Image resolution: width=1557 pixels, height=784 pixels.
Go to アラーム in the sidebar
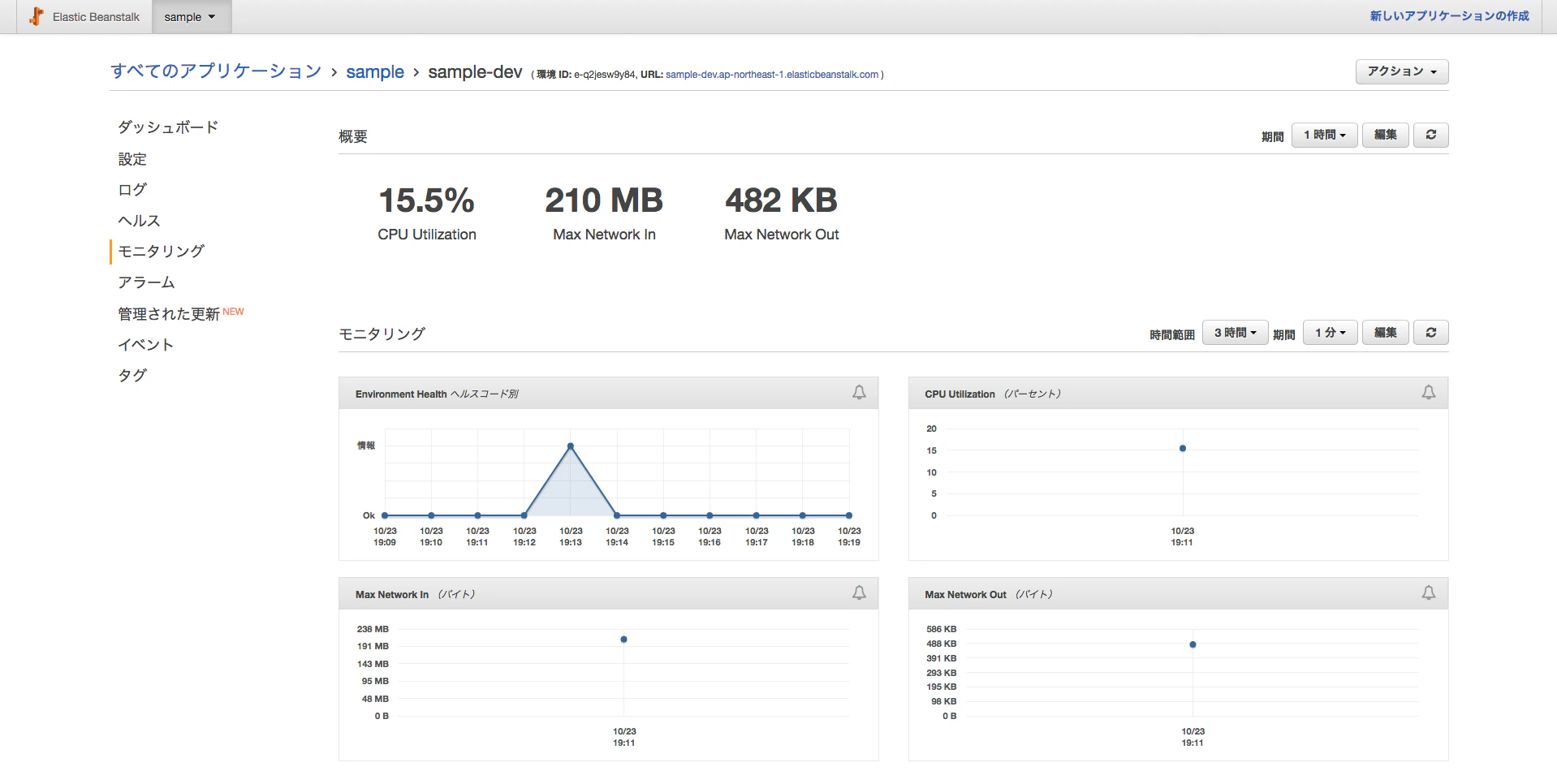tap(146, 282)
